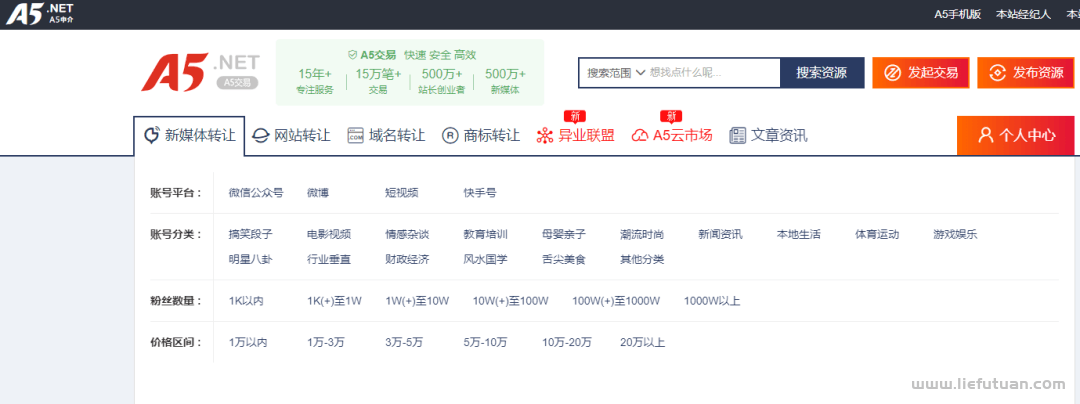Viewport: 1080px width, 404px height.
Task: Filter platform by 微博
Action: point(318,193)
